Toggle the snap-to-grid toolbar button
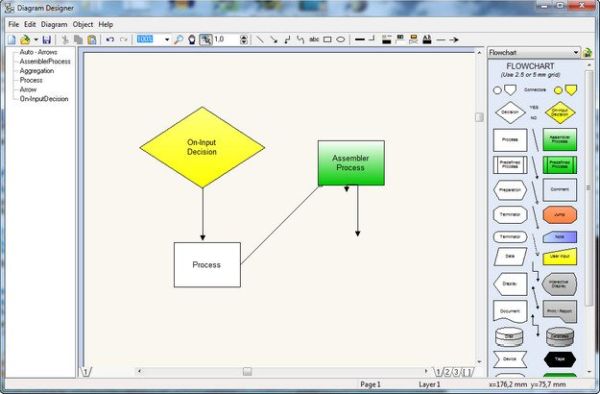This screenshot has height=394, width=600. (206, 39)
